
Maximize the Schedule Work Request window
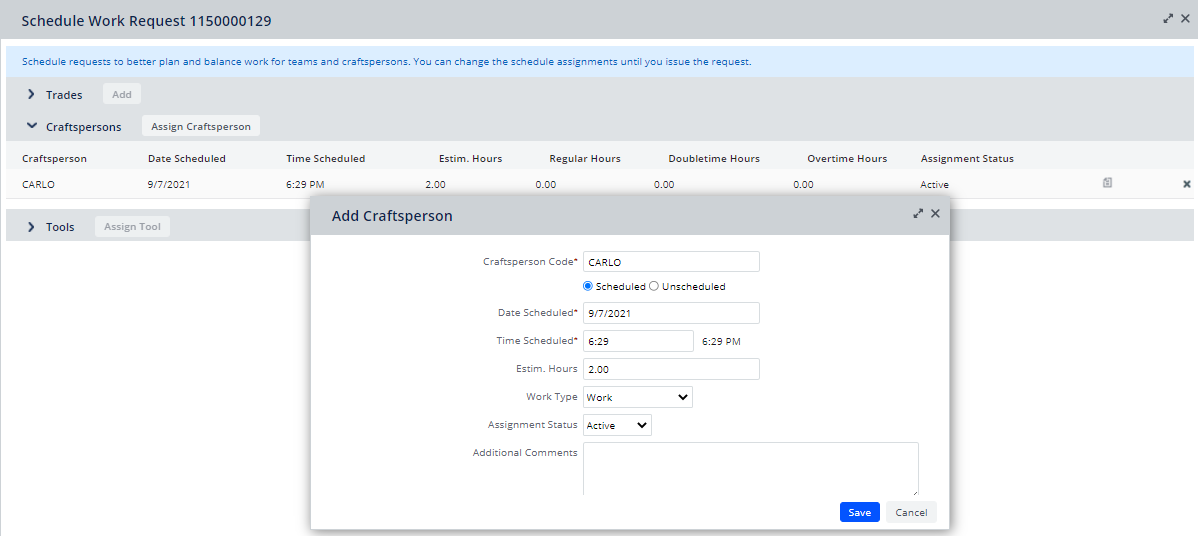1168,18
